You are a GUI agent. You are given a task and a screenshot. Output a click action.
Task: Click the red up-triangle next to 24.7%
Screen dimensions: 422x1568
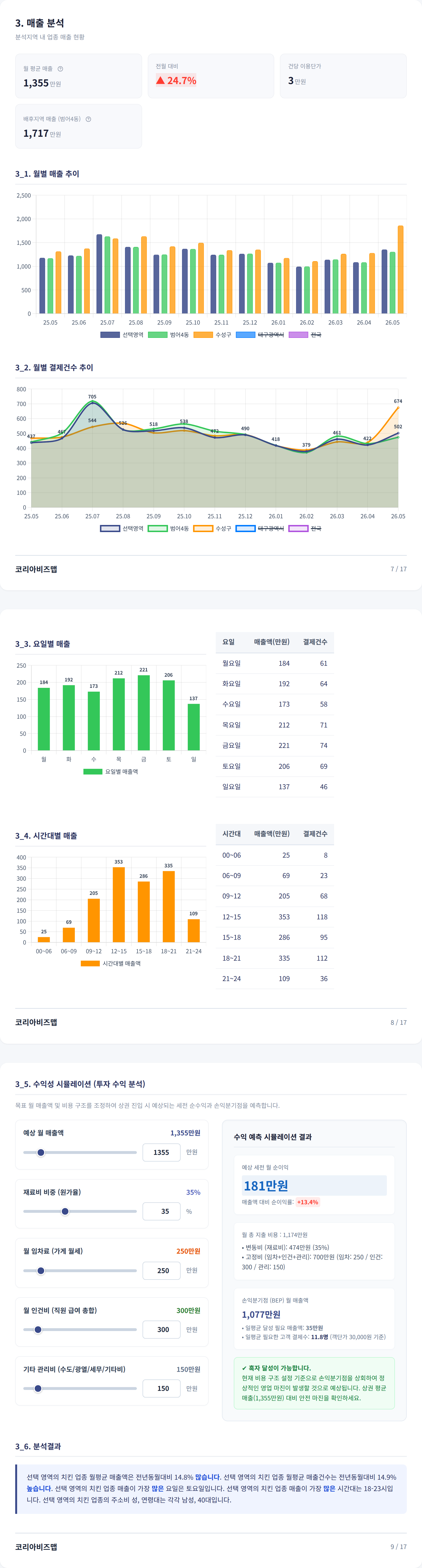[161, 80]
